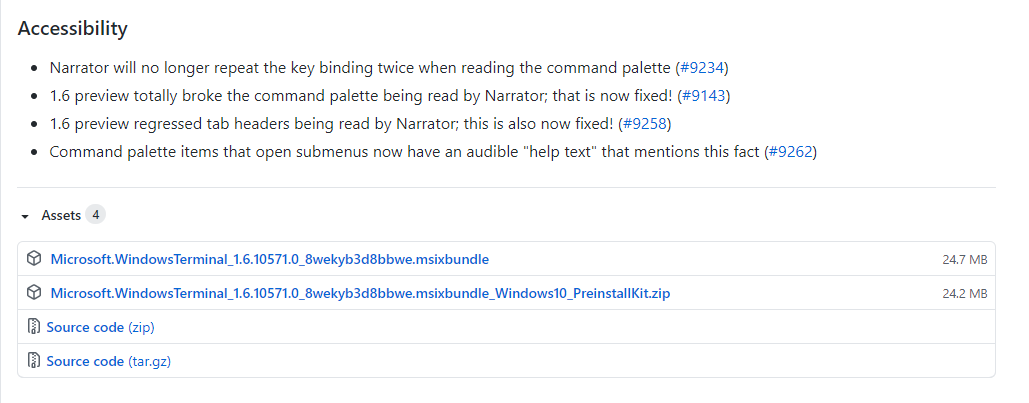The height and width of the screenshot is (403, 1029).
Task: Follow the #9258 issue reference
Action: coord(645,123)
